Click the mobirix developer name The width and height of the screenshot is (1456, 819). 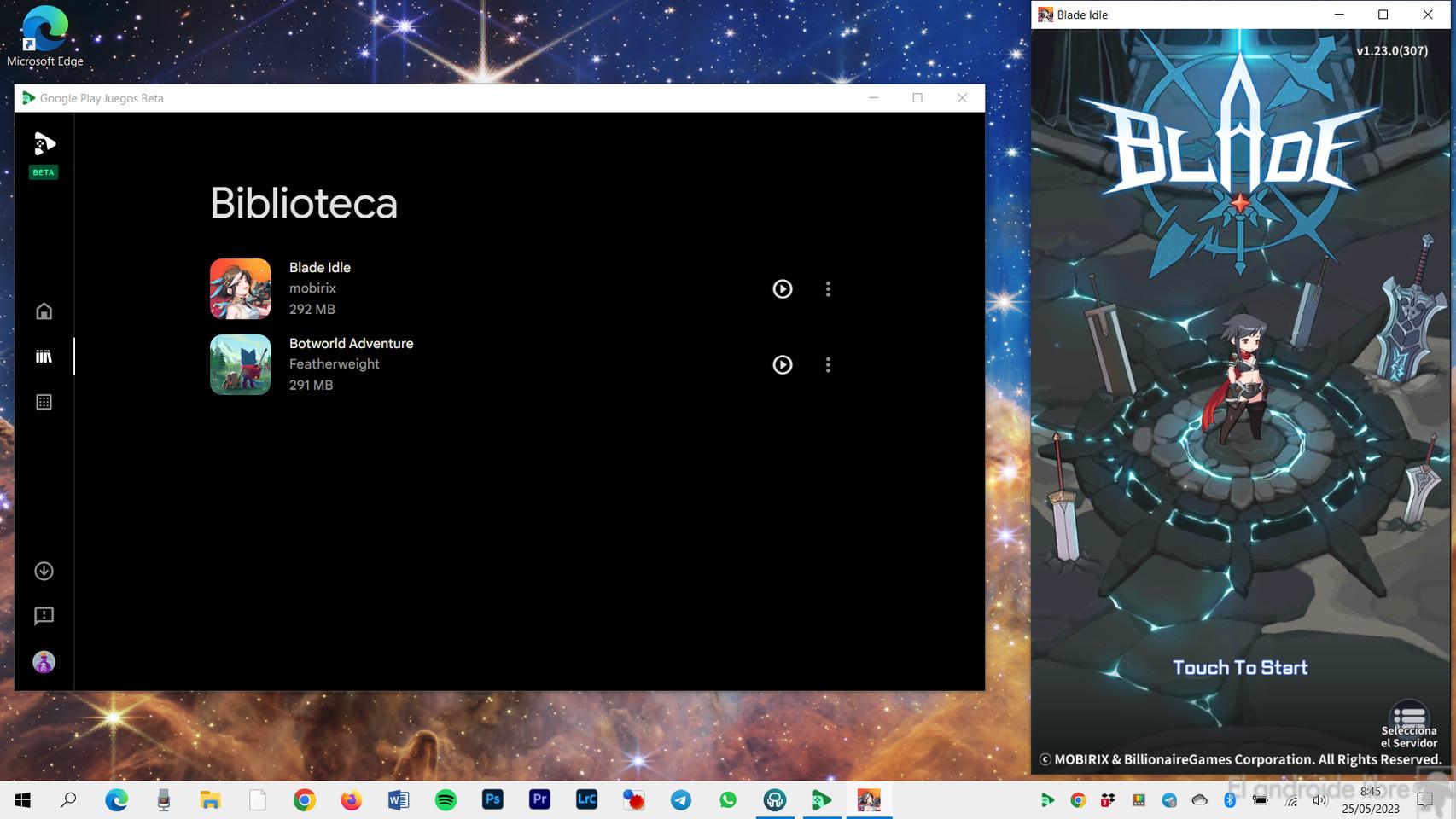pyautogui.click(x=312, y=288)
